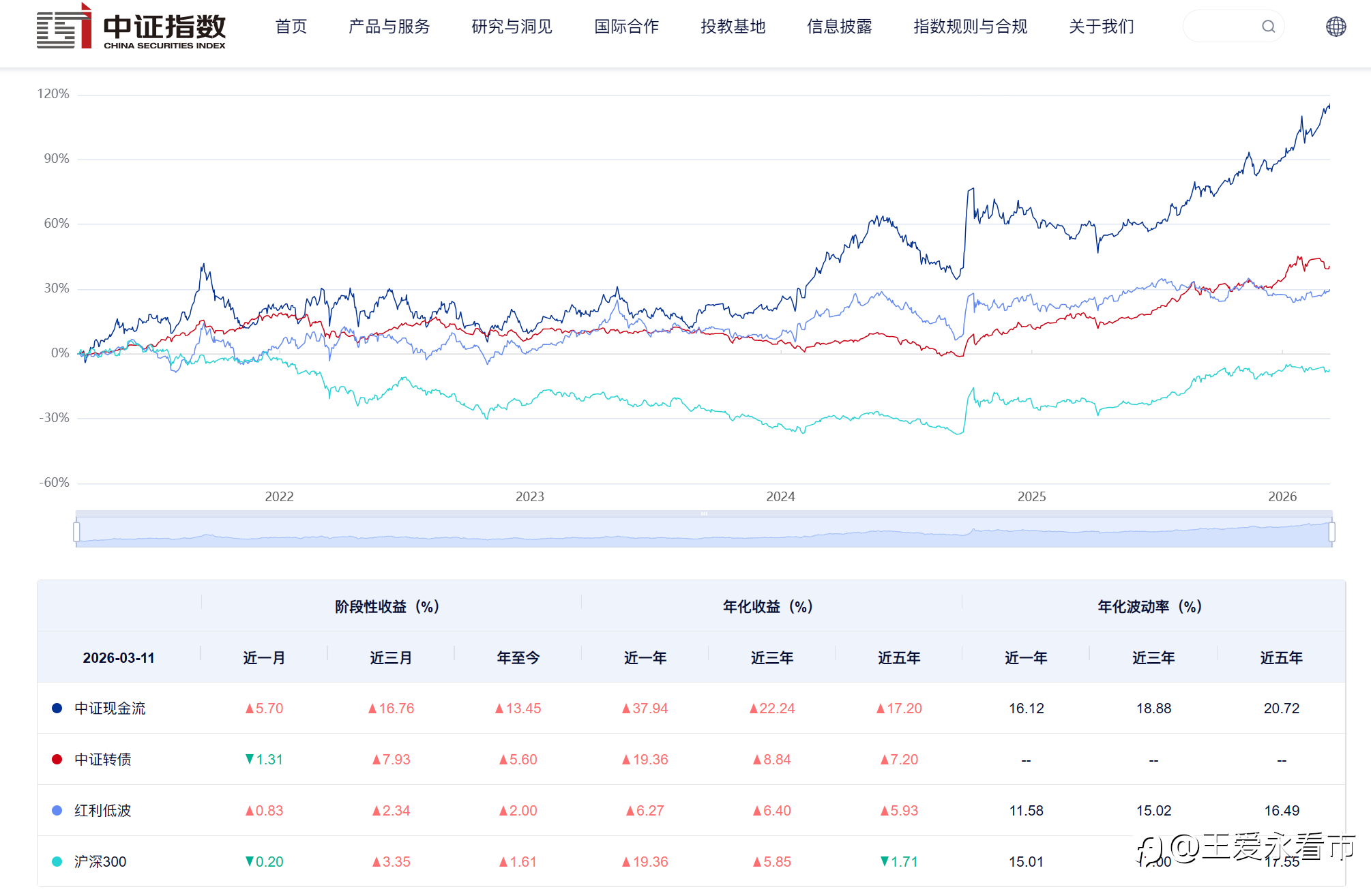This screenshot has width=1371, height=896.
Task: Click the light-blue dot beside 红利低波
Action: click(x=57, y=811)
